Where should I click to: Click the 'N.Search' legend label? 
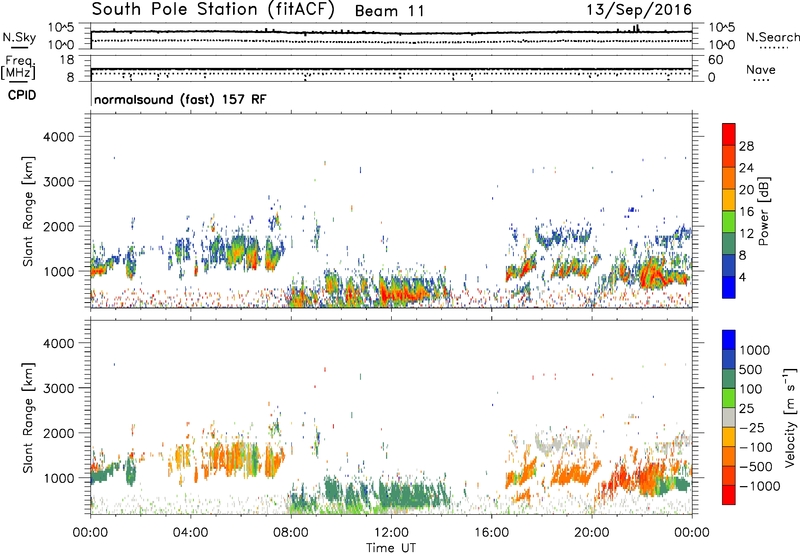click(x=772, y=37)
